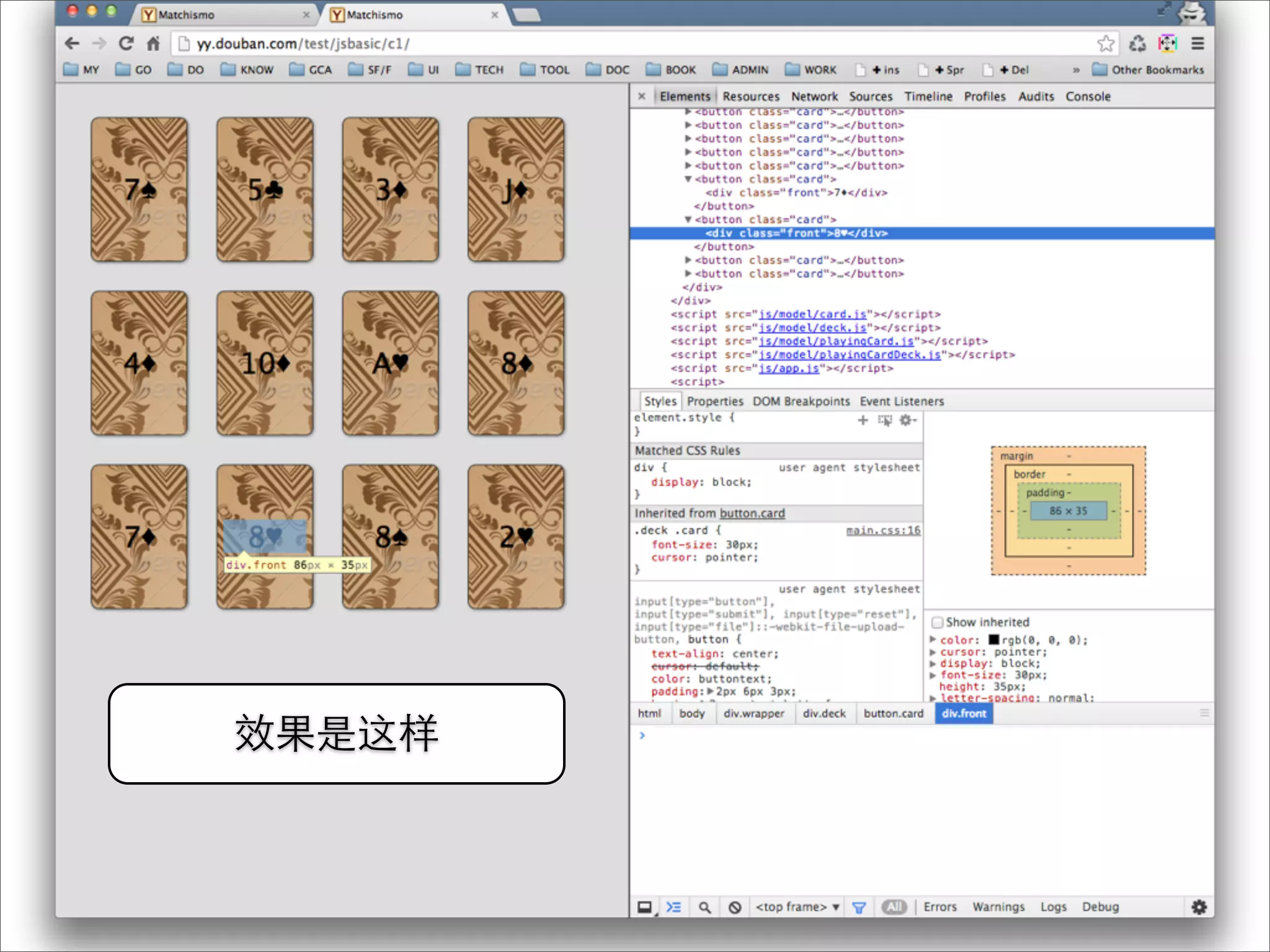Open the home page icon
The height and width of the screenshot is (952, 1270).
tap(153, 43)
